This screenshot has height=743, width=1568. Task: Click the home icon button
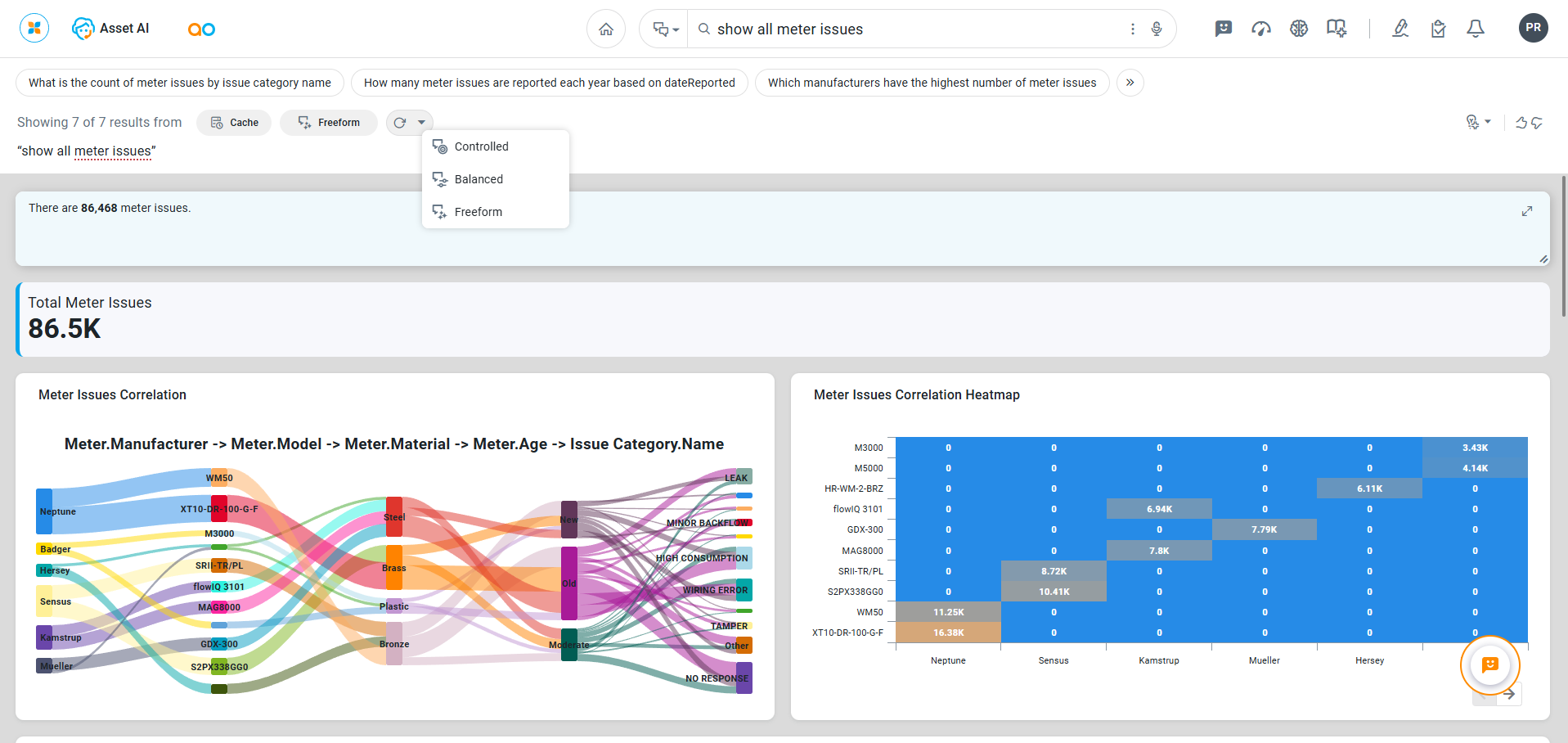tap(606, 29)
